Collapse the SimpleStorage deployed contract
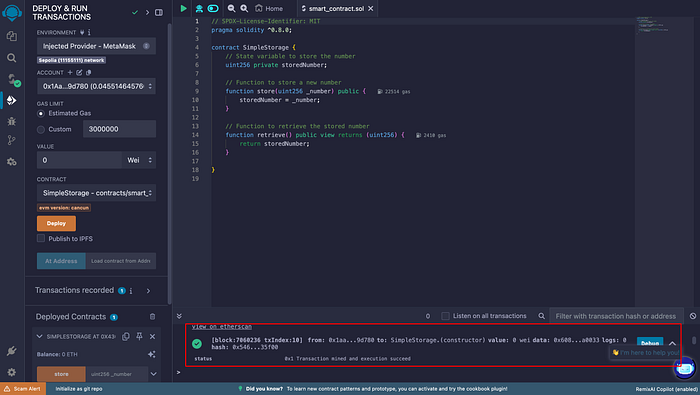This screenshot has width=700, height=395. 39,336
